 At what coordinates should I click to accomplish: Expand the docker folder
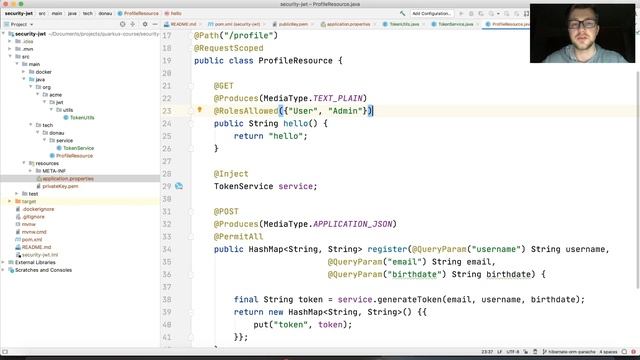click(24, 72)
